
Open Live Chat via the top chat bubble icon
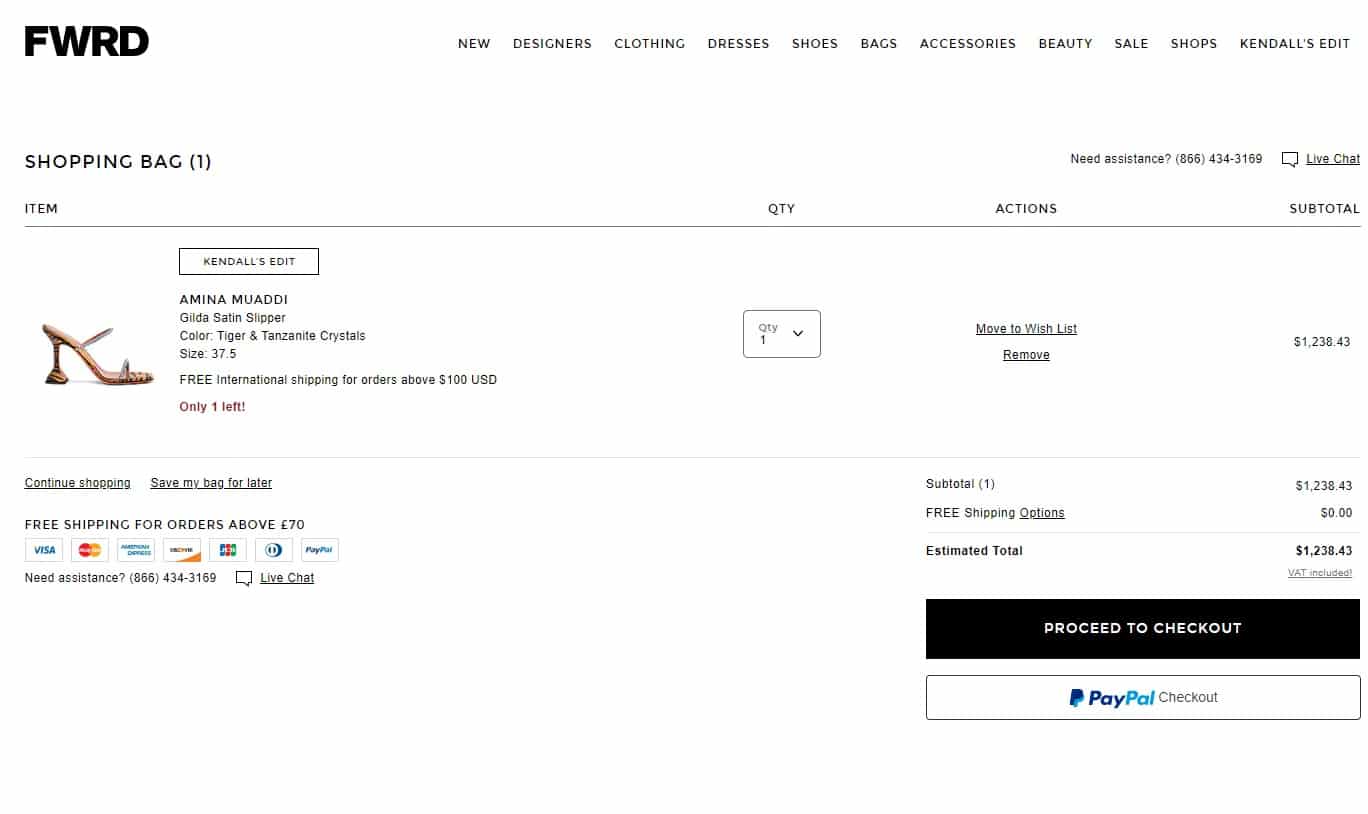click(1289, 159)
